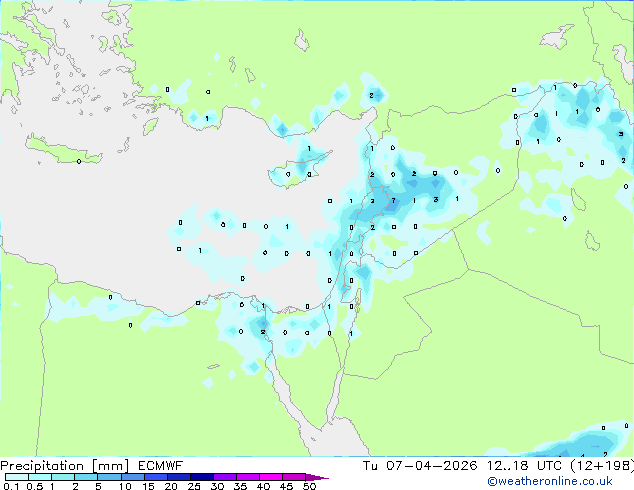The width and height of the screenshot is (634, 490).
Task: Click the '50' legend scale label
Action: coord(309,486)
